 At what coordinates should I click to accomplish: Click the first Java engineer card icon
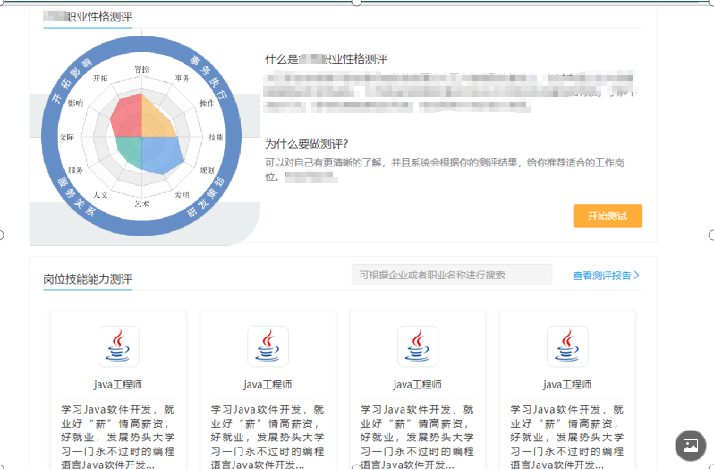[x=118, y=347]
